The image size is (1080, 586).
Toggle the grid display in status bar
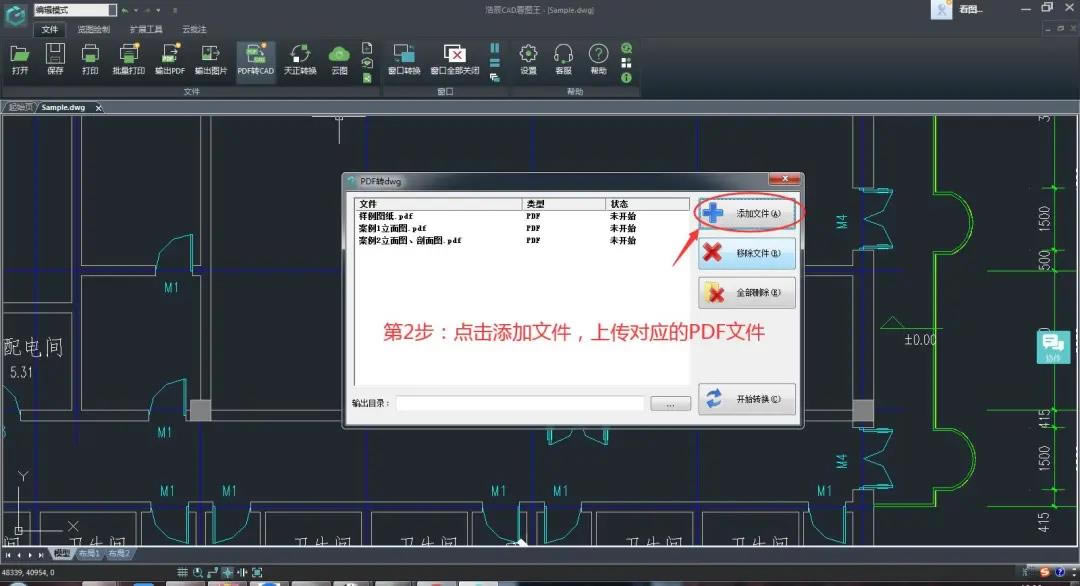point(183,573)
